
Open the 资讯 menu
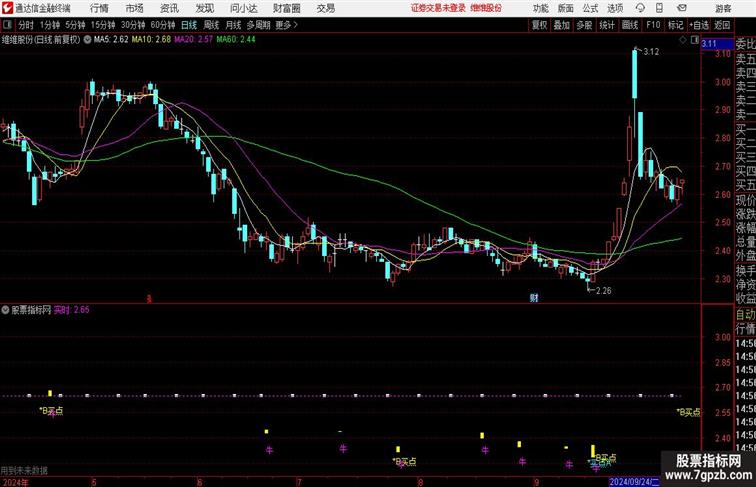click(169, 8)
